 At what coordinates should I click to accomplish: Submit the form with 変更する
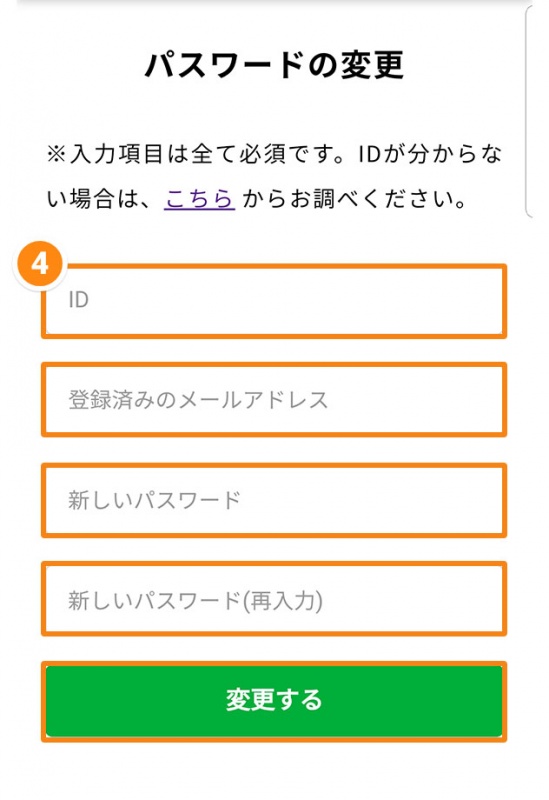coord(274,701)
